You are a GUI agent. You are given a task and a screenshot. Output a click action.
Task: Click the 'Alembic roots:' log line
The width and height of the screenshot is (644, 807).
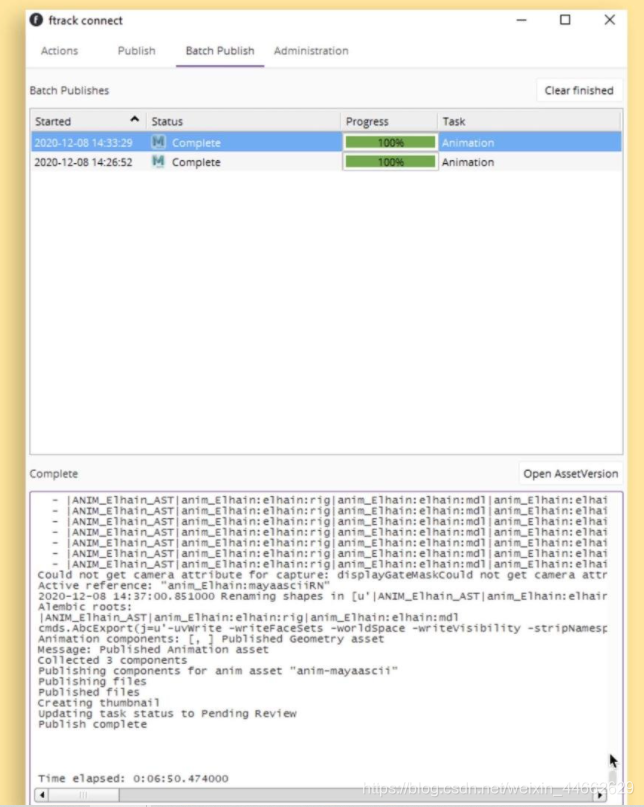point(85,606)
